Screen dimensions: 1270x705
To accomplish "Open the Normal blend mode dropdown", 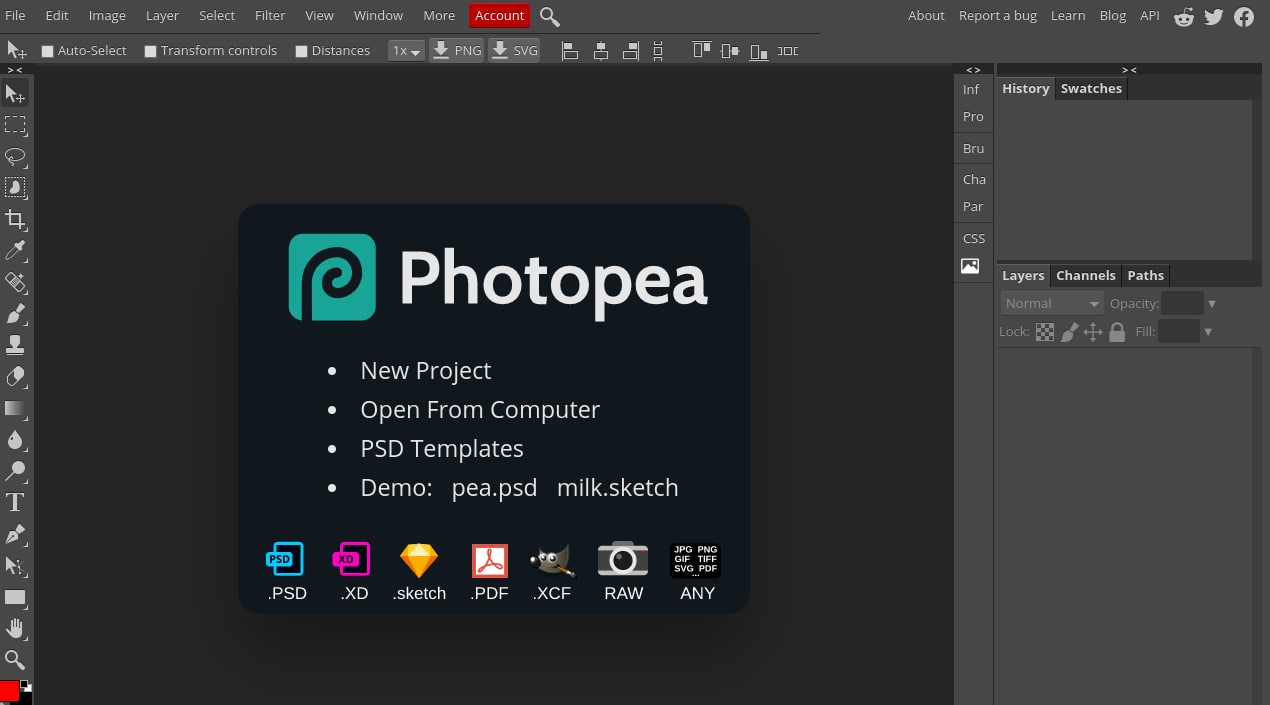I will coord(1051,303).
